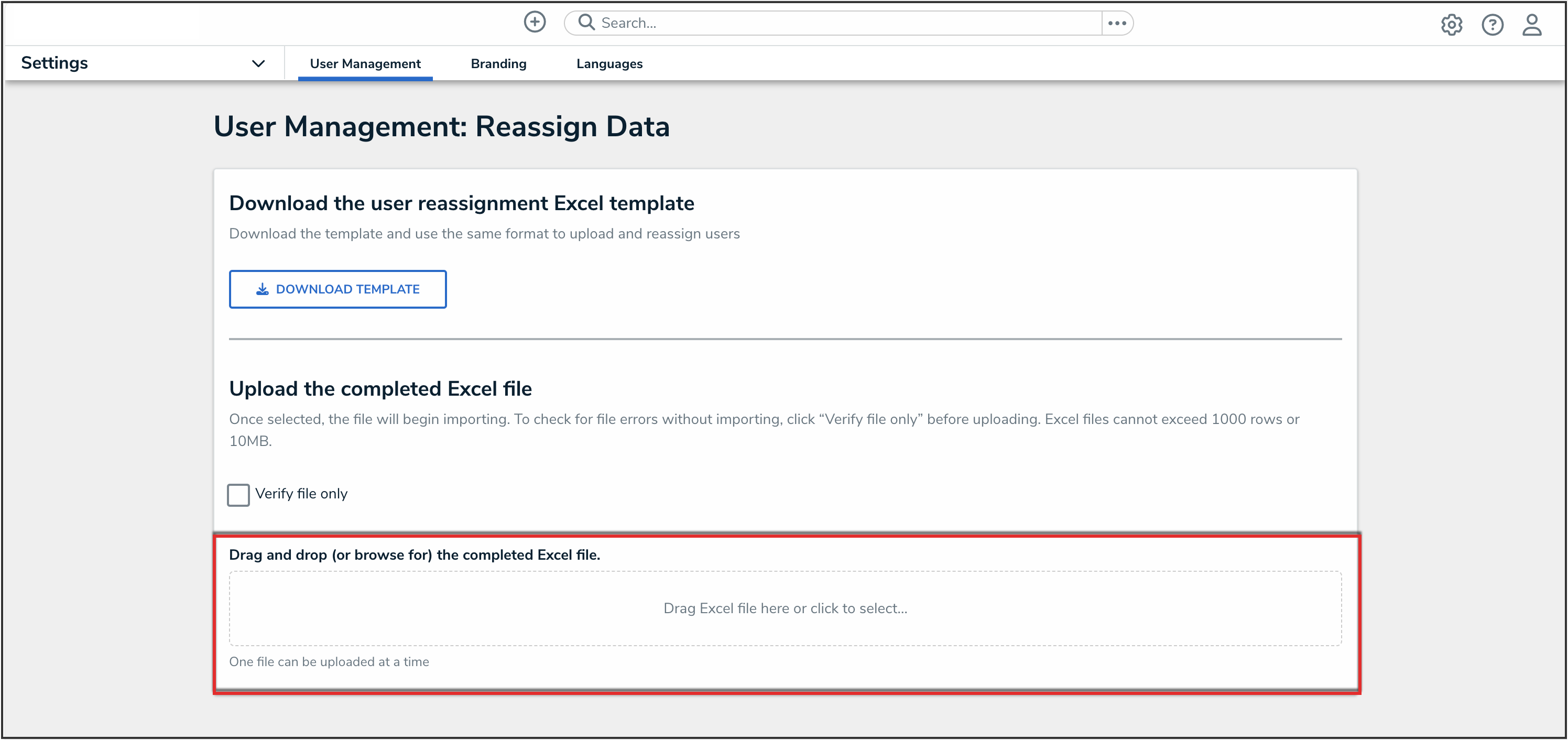Go to the Languages tab
Viewport: 1568px width, 740px height.
[x=608, y=64]
